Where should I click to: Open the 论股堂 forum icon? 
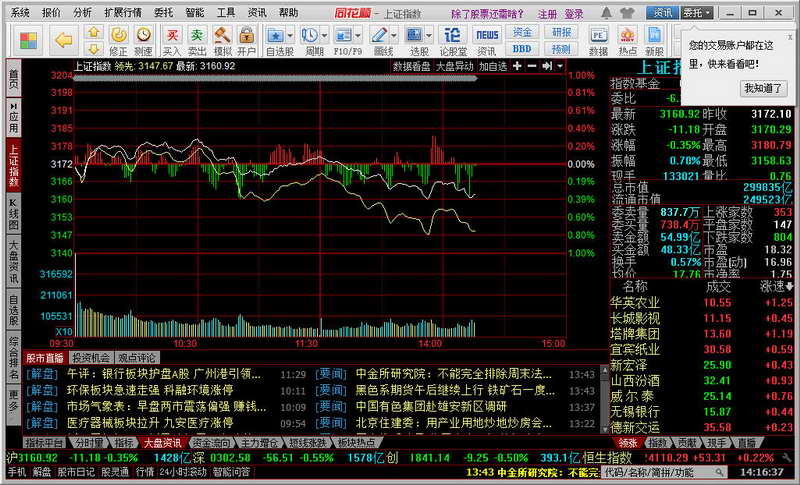453,40
